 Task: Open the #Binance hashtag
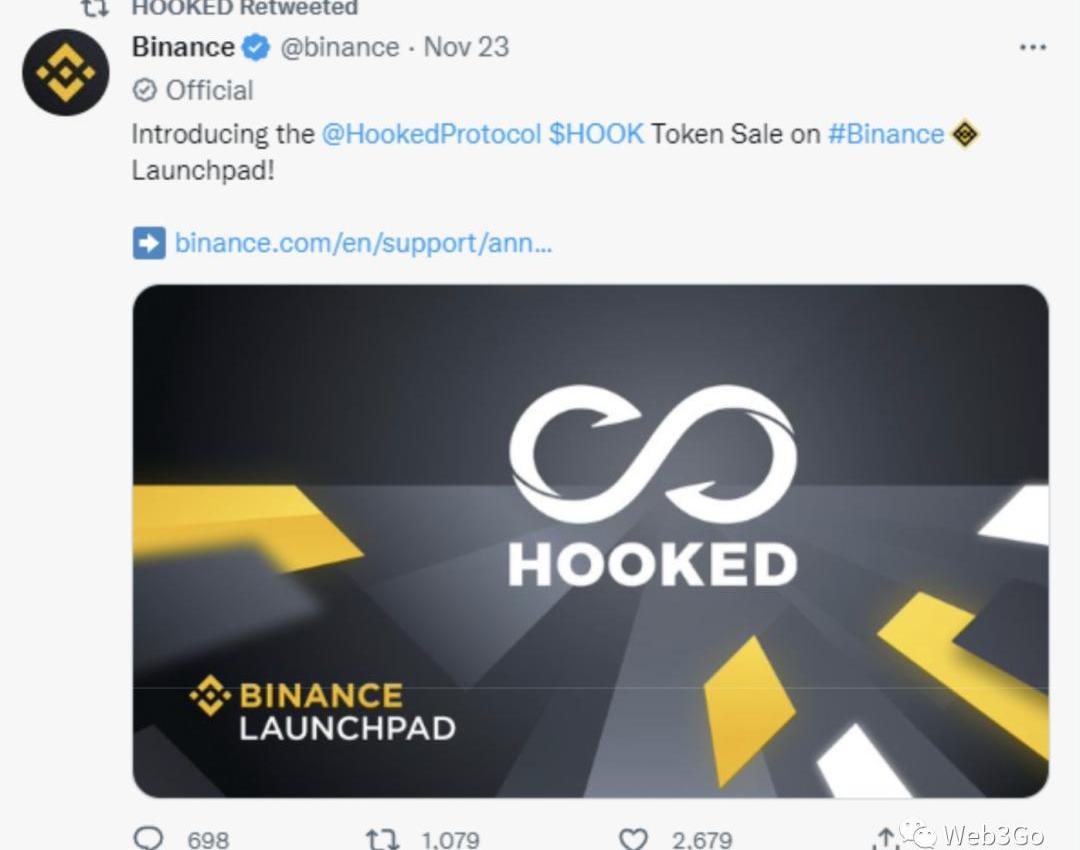885,134
